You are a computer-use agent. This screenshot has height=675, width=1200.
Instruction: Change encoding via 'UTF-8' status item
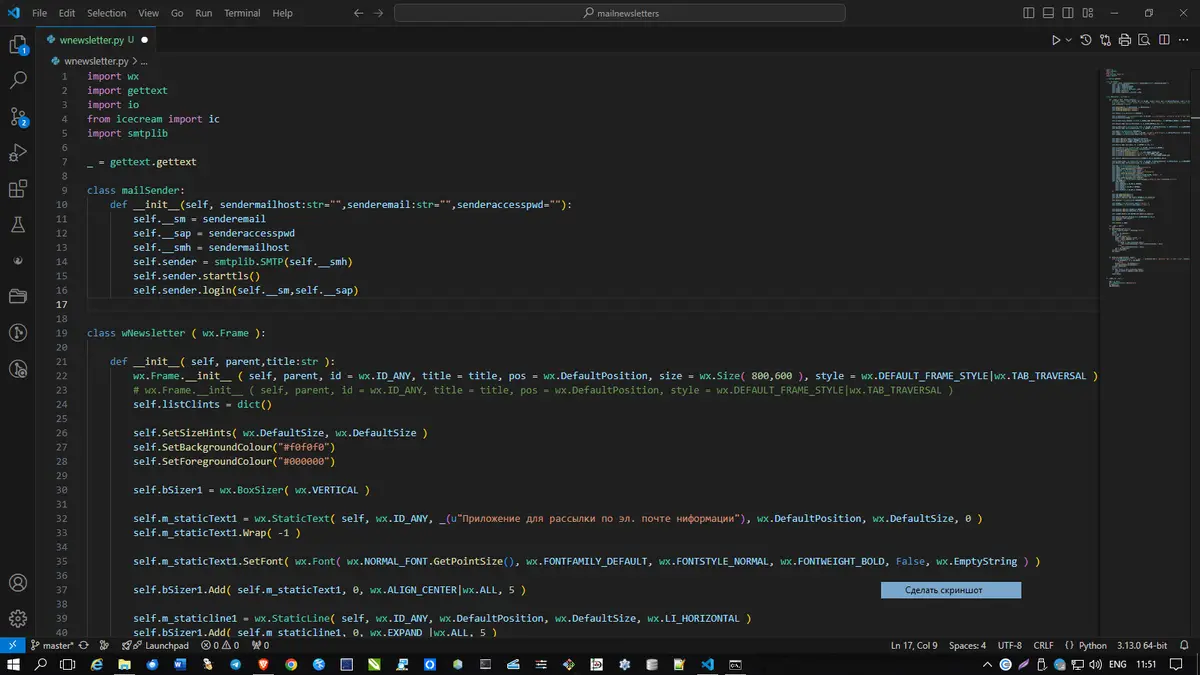[x=1010, y=646]
